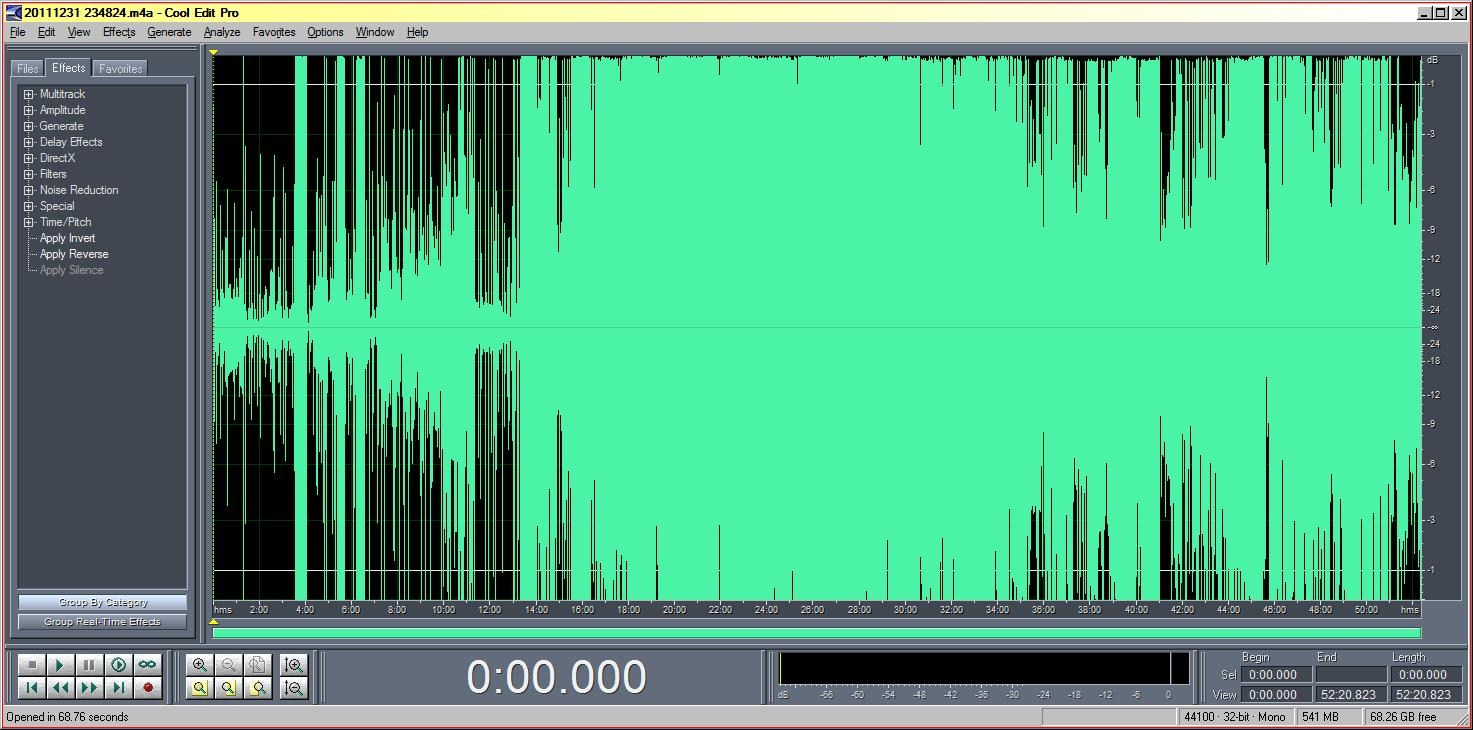
Task: Zoom out vertically with arrow-minus magnifier
Action: pyautogui.click(x=294, y=688)
